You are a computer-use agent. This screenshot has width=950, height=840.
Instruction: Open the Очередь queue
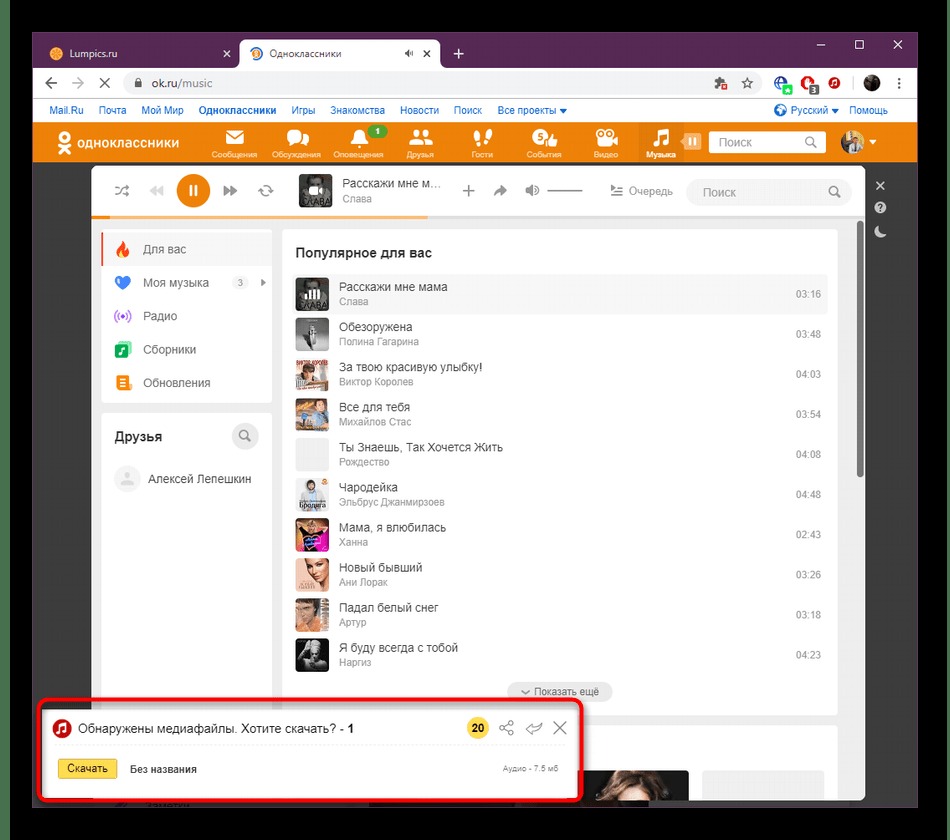641,191
